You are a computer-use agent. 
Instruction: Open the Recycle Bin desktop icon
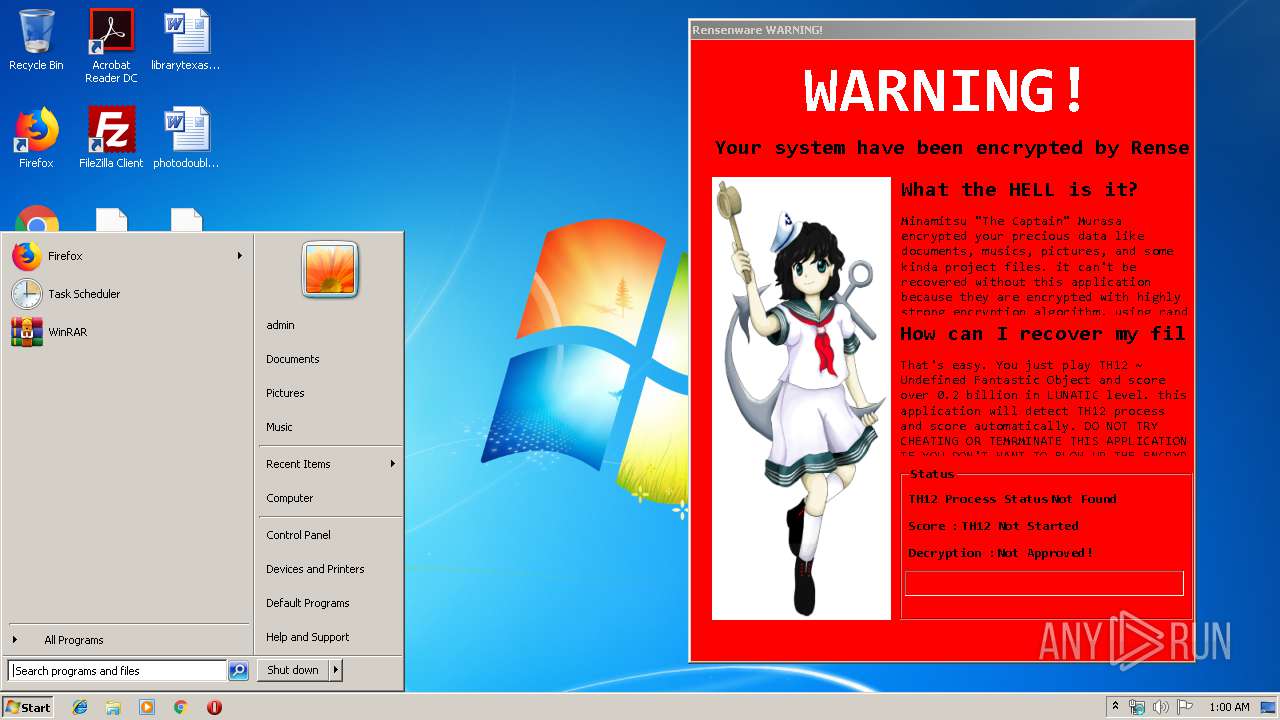pos(36,40)
